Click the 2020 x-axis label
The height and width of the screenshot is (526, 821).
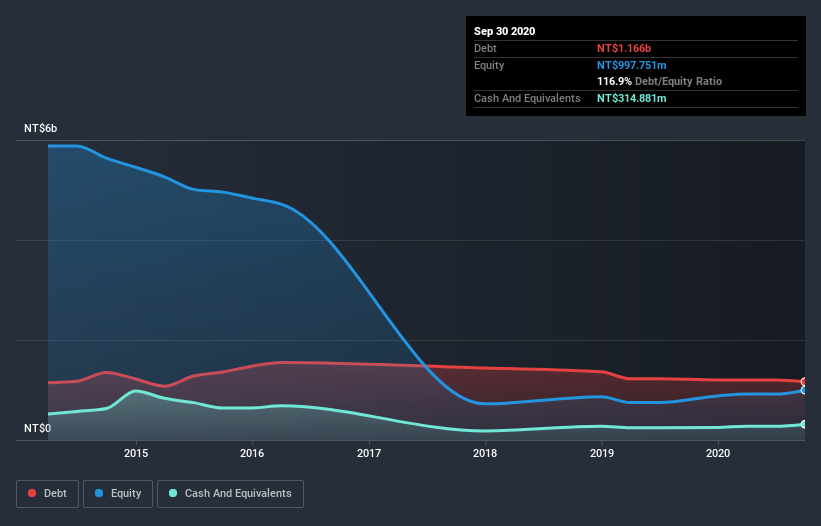tap(718, 453)
